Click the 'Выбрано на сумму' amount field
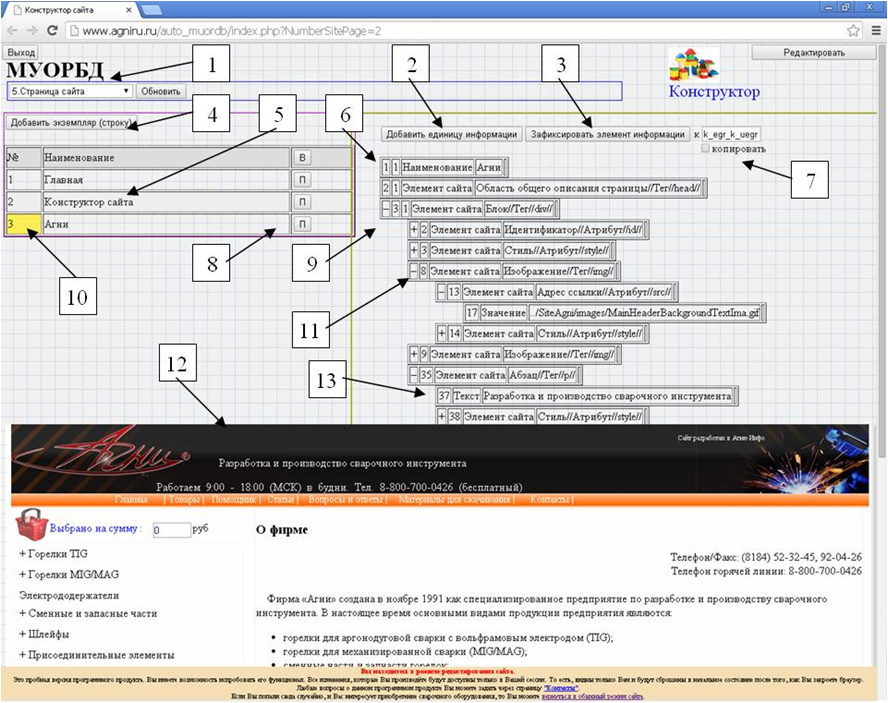 (x=172, y=530)
